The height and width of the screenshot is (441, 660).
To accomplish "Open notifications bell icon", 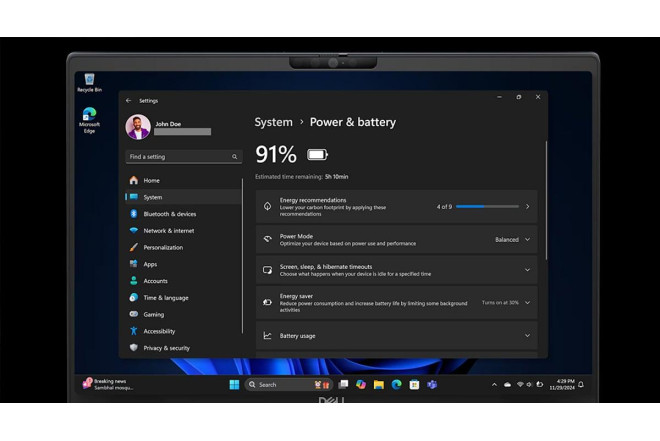I will pyautogui.click(x=581, y=384).
